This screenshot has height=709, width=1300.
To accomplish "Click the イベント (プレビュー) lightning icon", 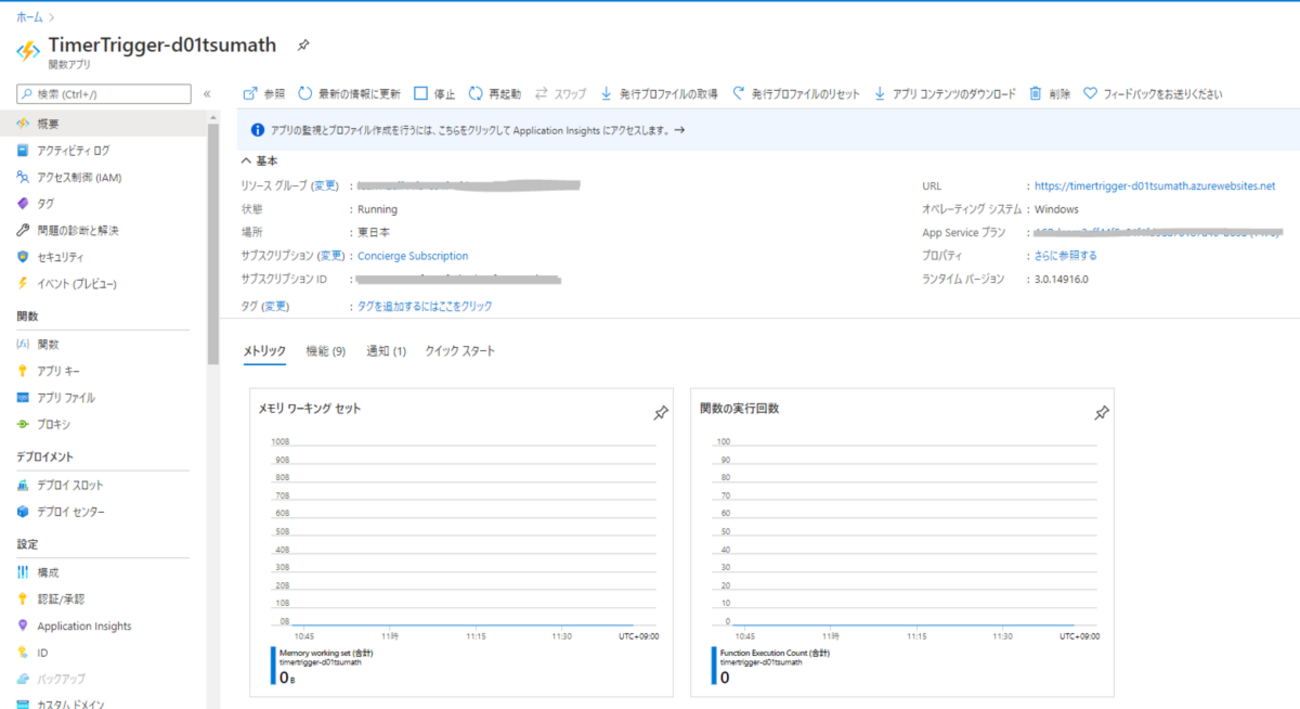I will pyautogui.click(x=23, y=284).
